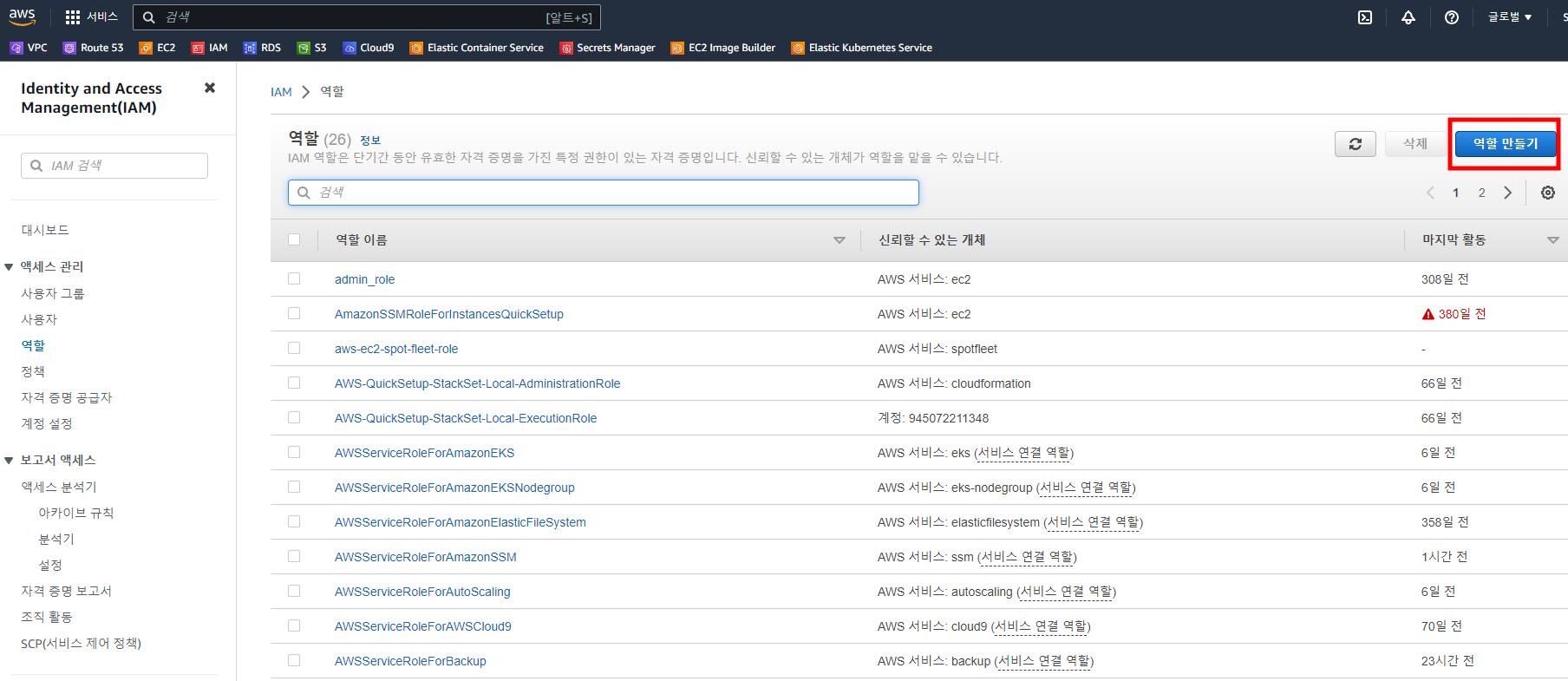The image size is (1568, 681).
Task: Click the IAM breadcrumb link
Action: 281,92
